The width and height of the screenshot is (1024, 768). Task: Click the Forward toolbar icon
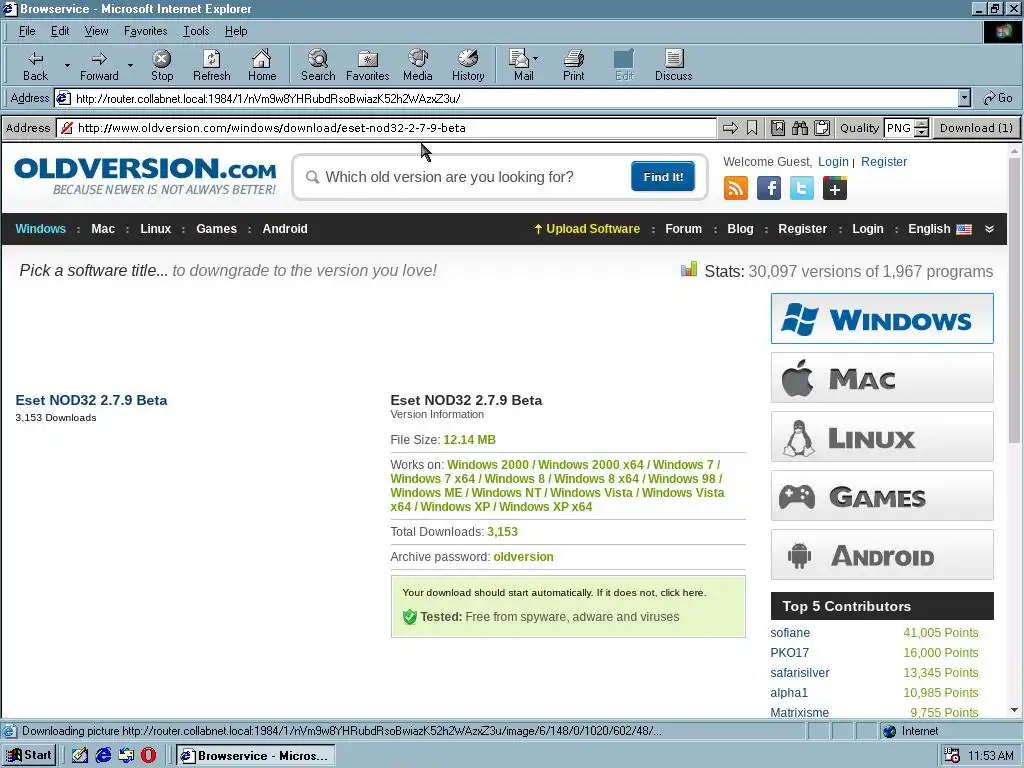99,65
